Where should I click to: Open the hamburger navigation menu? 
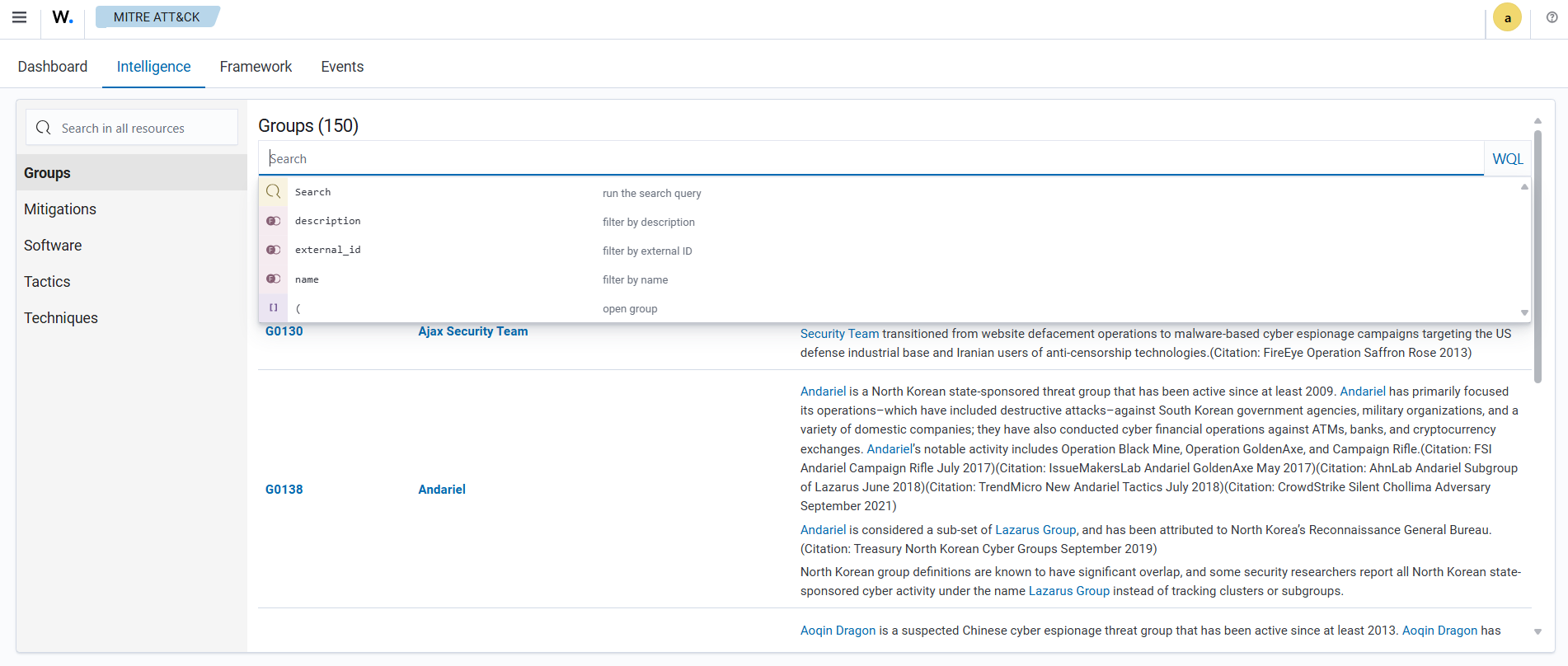coord(20,17)
